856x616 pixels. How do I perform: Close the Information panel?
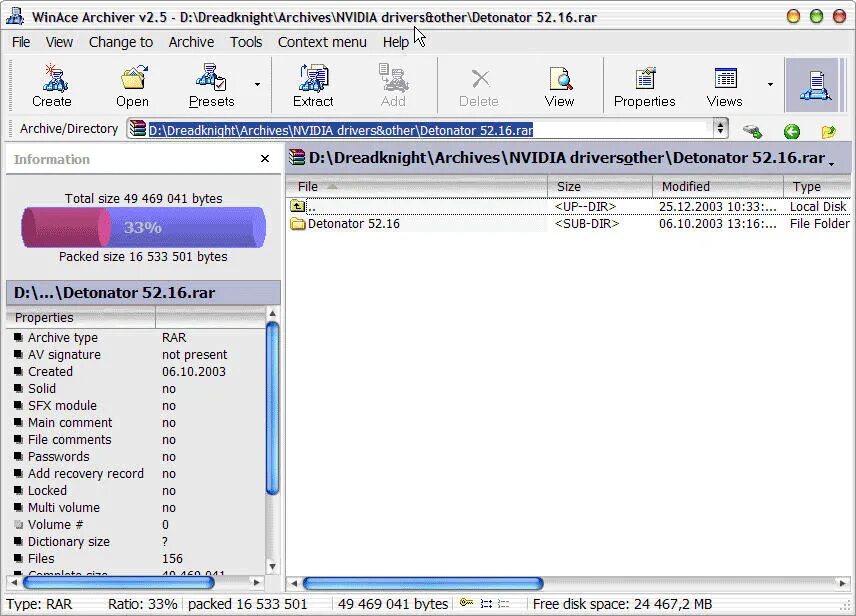pyautogui.click(x=265, y=159)
